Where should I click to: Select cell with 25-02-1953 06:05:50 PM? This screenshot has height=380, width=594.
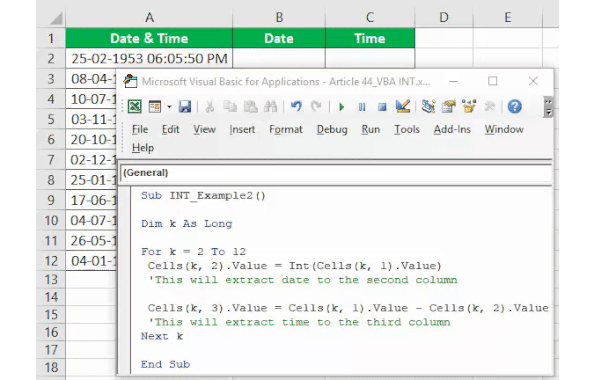click(149, 58)
